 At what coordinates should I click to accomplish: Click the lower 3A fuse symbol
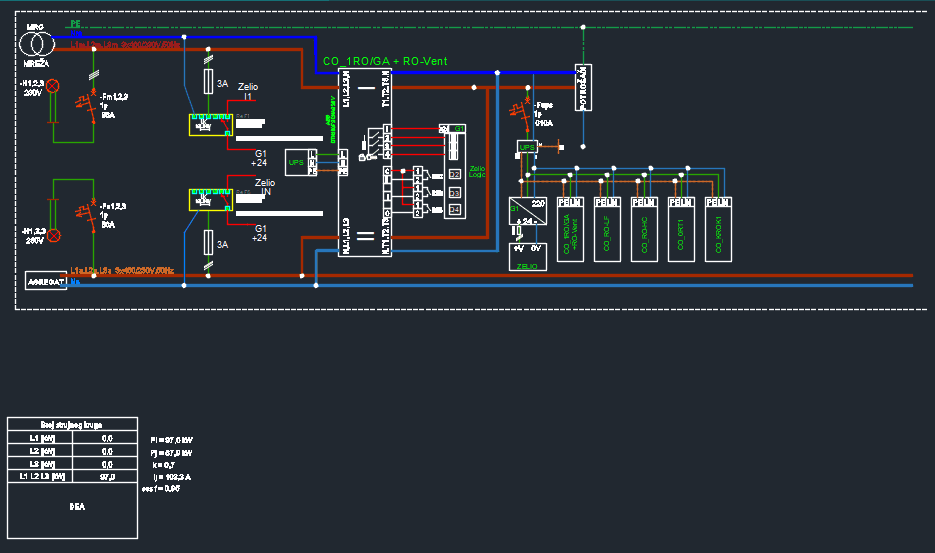click(208, 242)
